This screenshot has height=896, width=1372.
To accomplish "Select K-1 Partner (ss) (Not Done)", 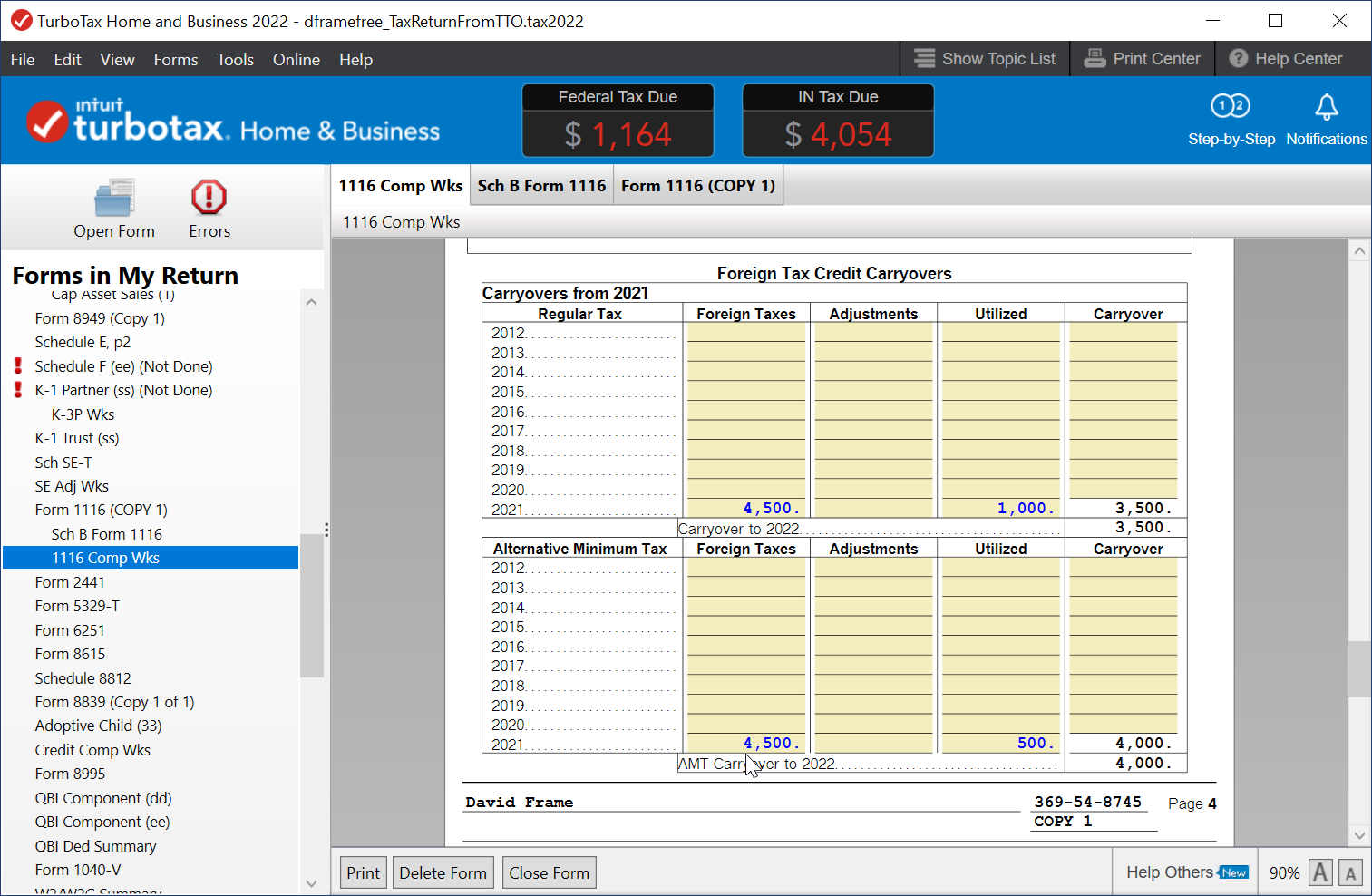I will click(123, 390).
